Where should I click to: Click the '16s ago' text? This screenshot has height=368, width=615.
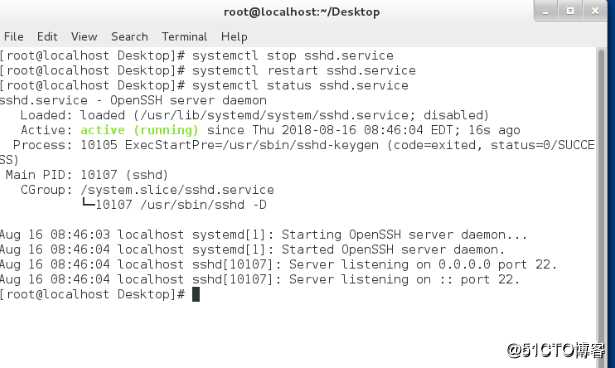[495, 130]
